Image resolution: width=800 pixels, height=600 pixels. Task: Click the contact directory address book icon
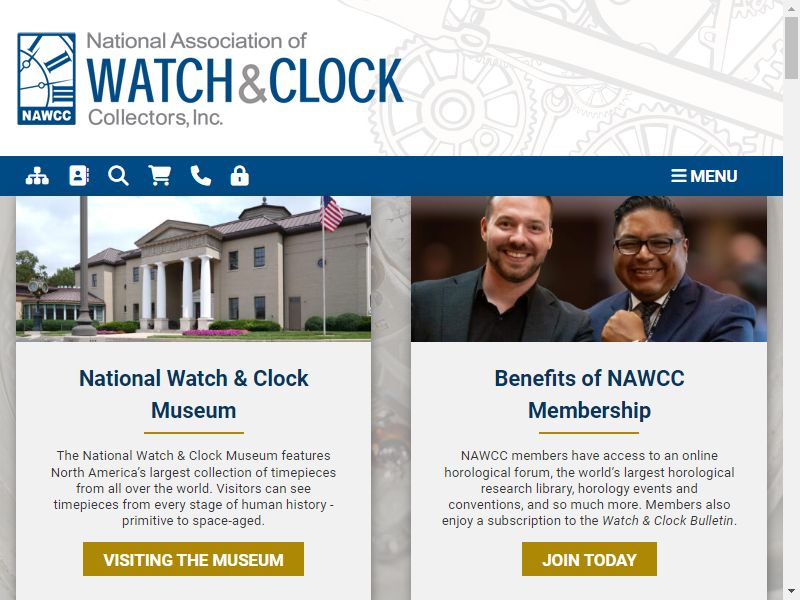(79, 176)
